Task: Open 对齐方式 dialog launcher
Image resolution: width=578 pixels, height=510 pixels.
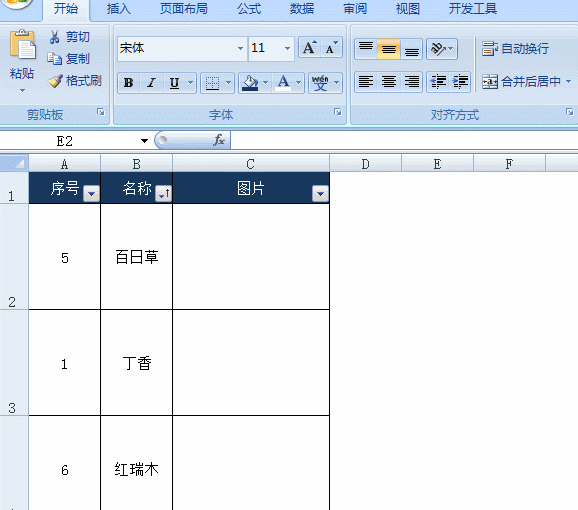Action: (x=570, y=112)
